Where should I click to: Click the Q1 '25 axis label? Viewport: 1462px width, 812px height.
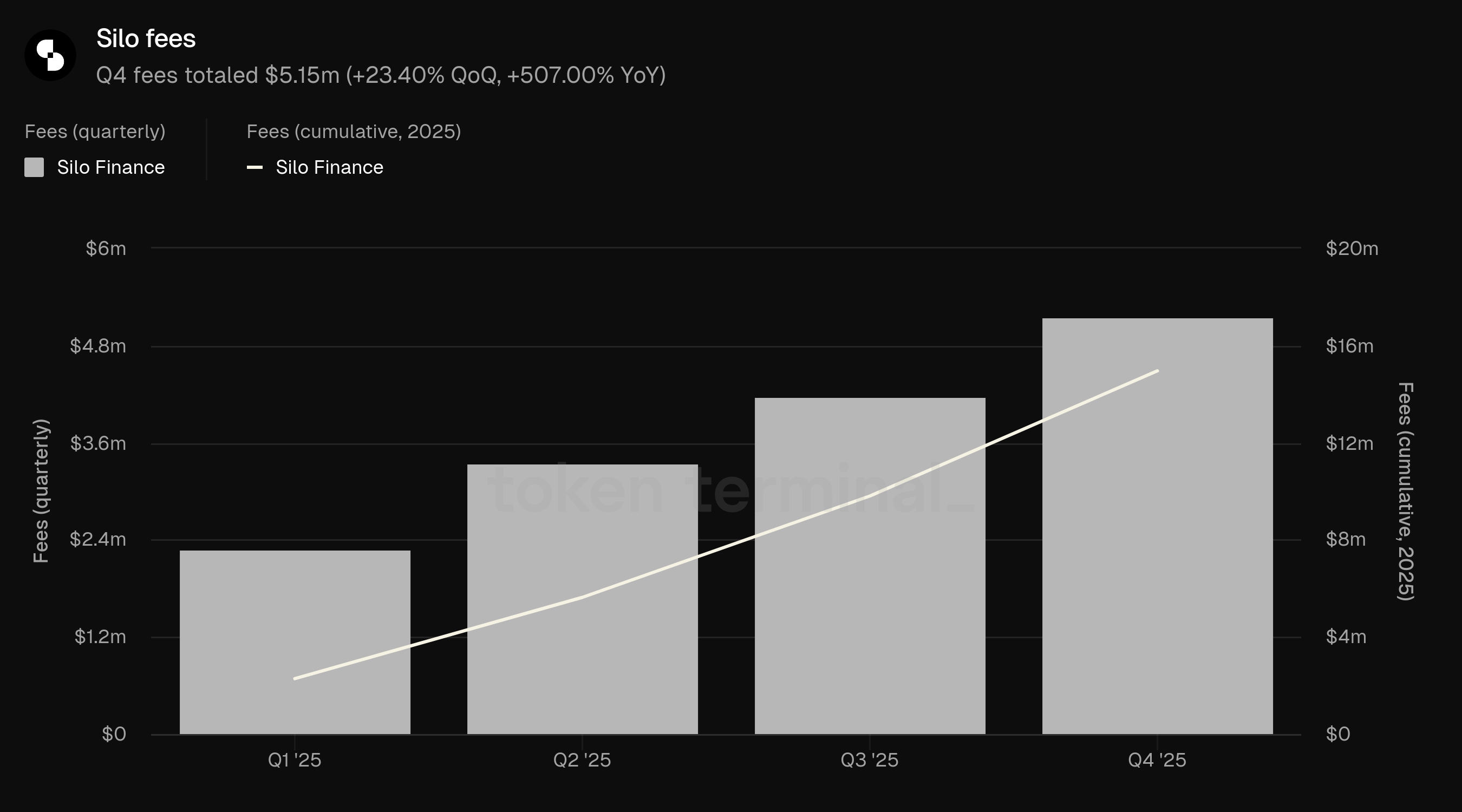[295, 760]
